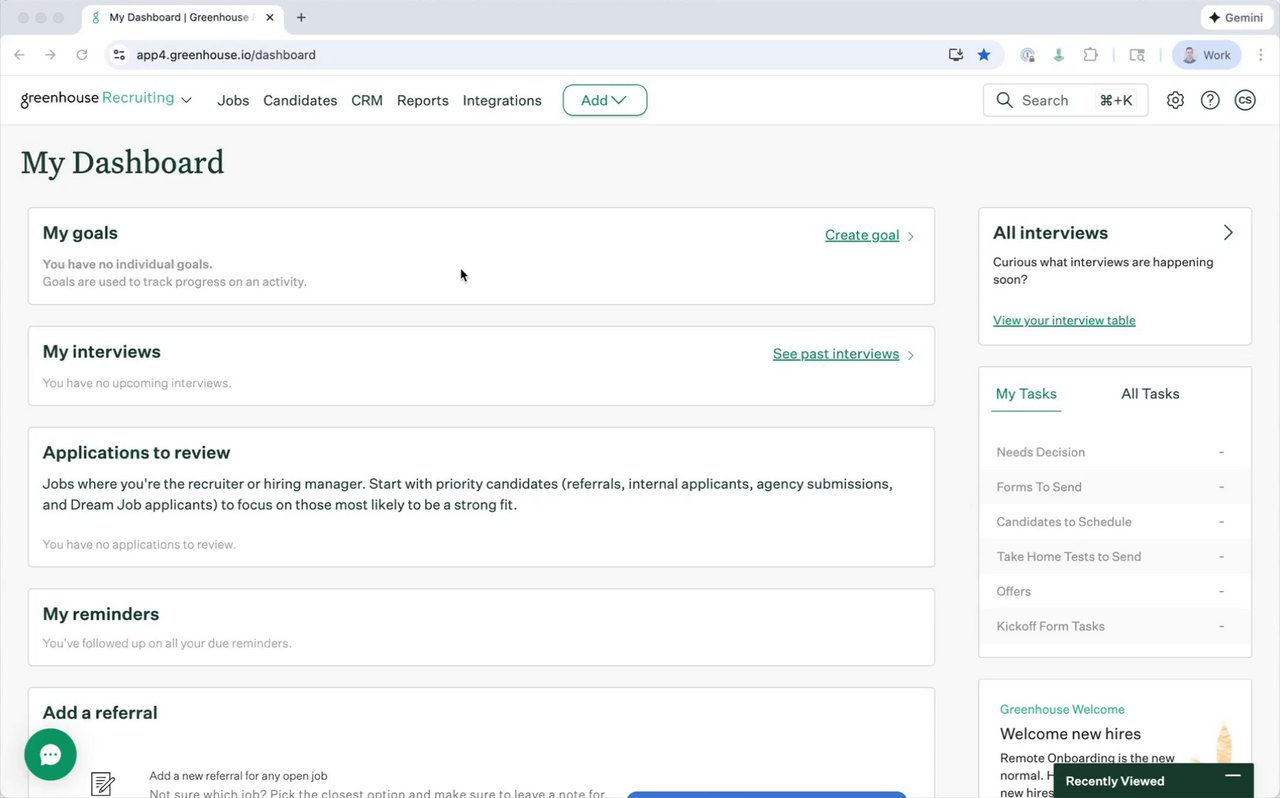Open the Offers task row

[x=1114, y=592]
